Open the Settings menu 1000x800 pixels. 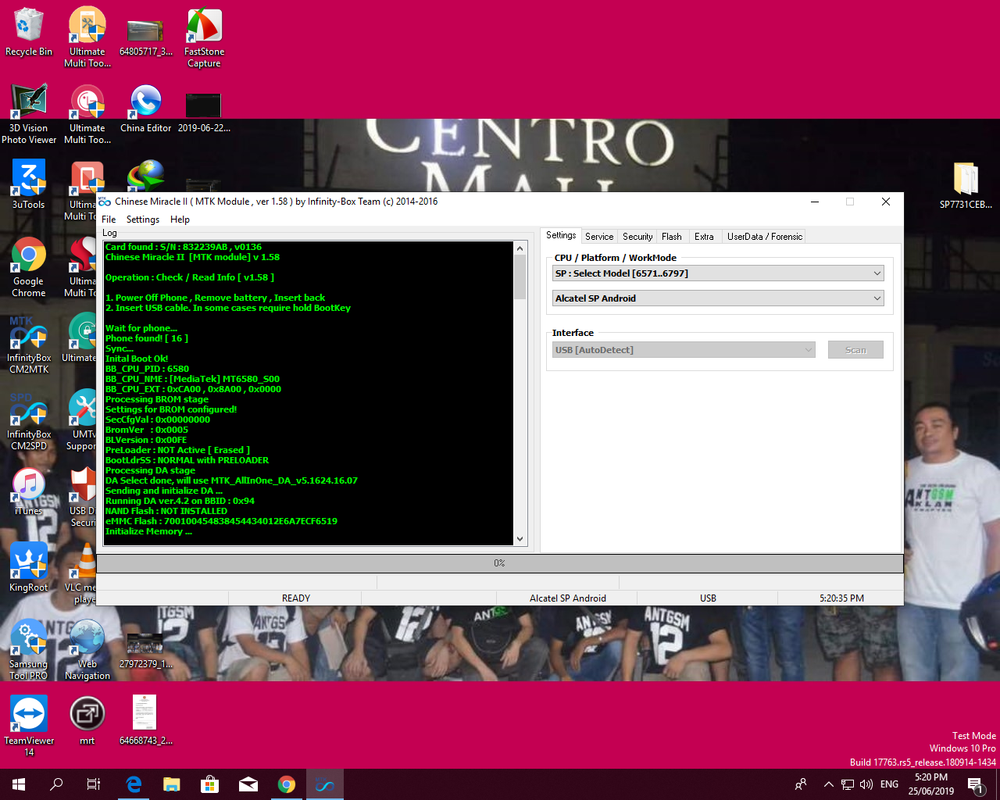pyautogui.click(x=143, y=219)
